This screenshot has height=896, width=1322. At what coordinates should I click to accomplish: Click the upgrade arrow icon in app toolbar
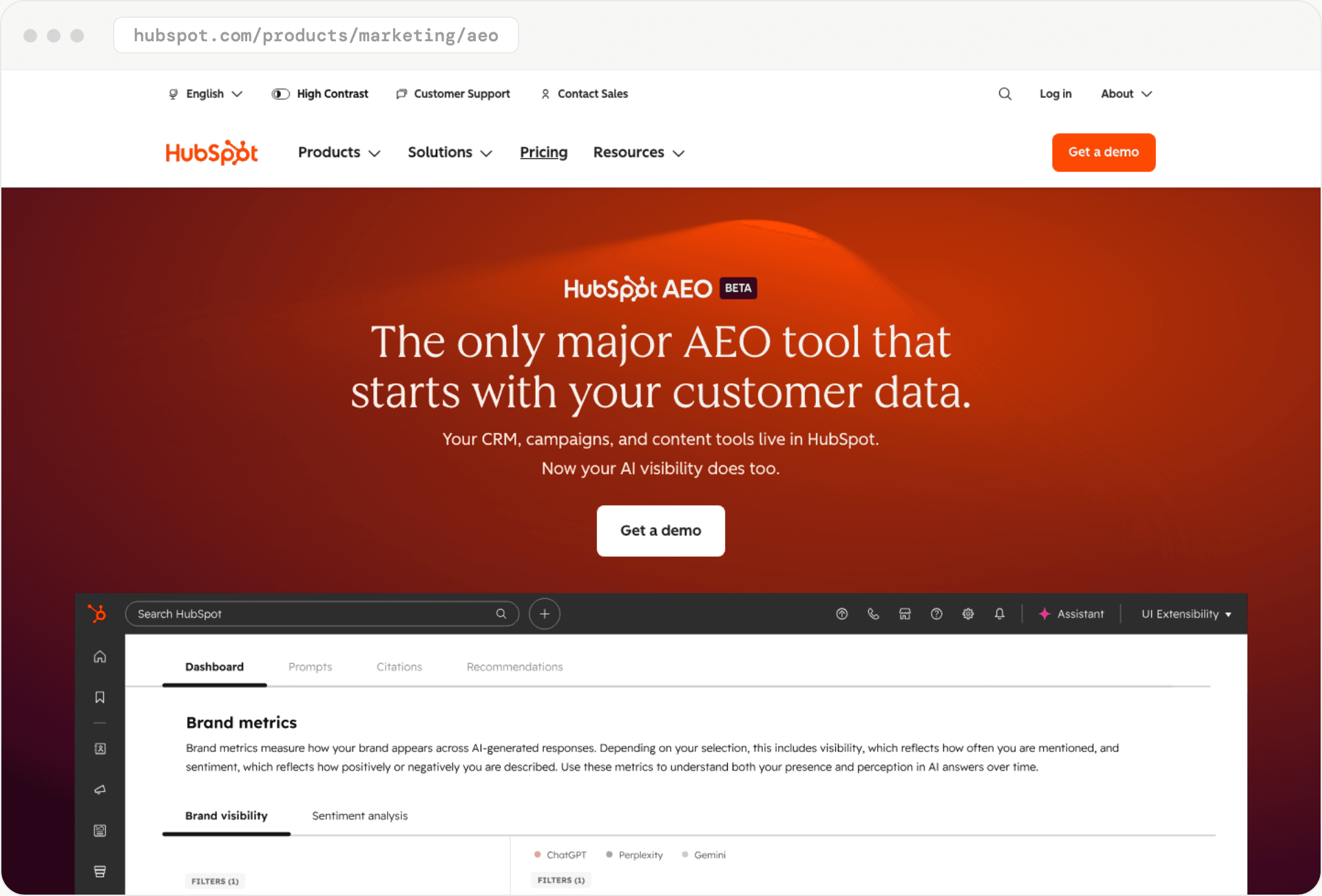(x=841, y=614)
